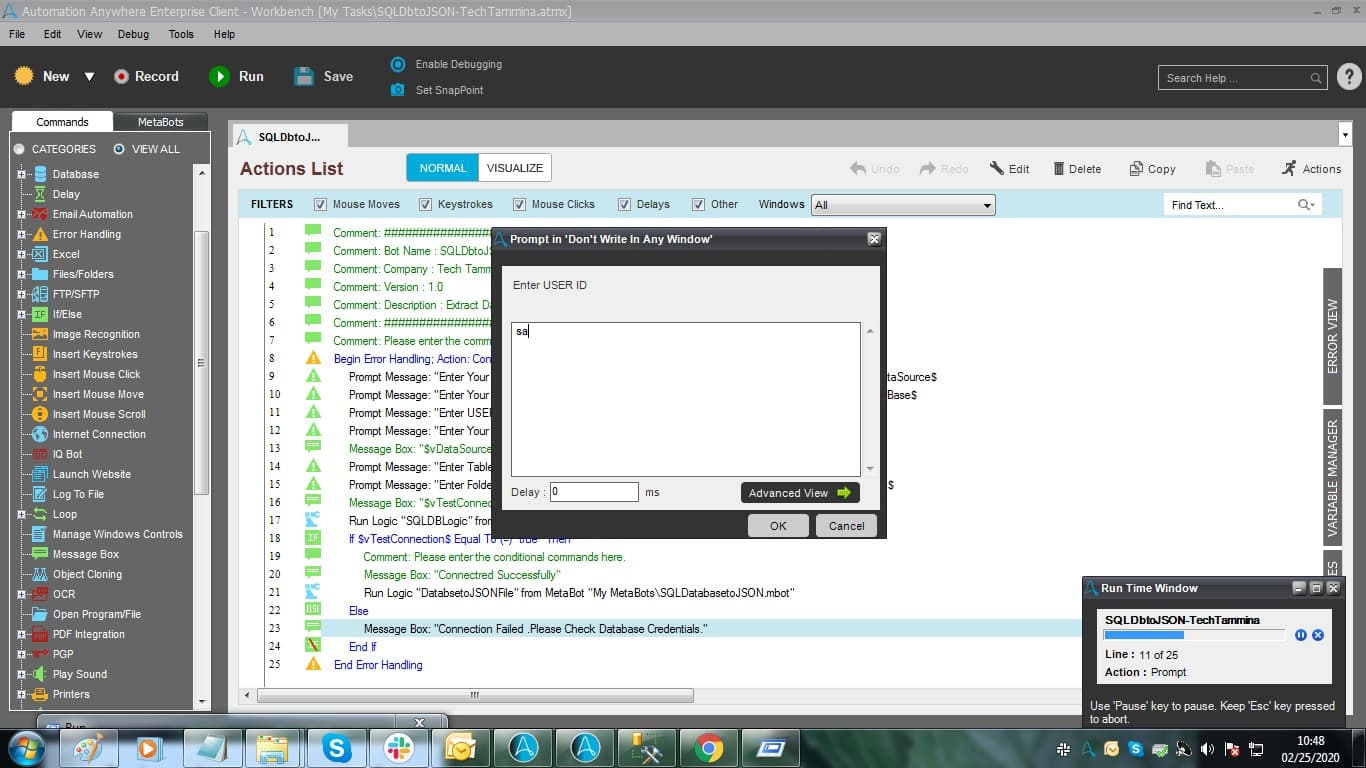Switch to the MetaBots tab
Viewport: 1366px width, 768px height.
pyautogui.click(x=161, y=122)
